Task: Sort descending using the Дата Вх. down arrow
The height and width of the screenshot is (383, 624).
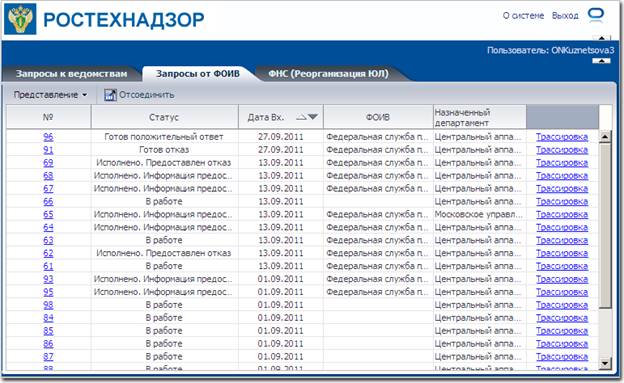Action: click(x=313, y=117)
